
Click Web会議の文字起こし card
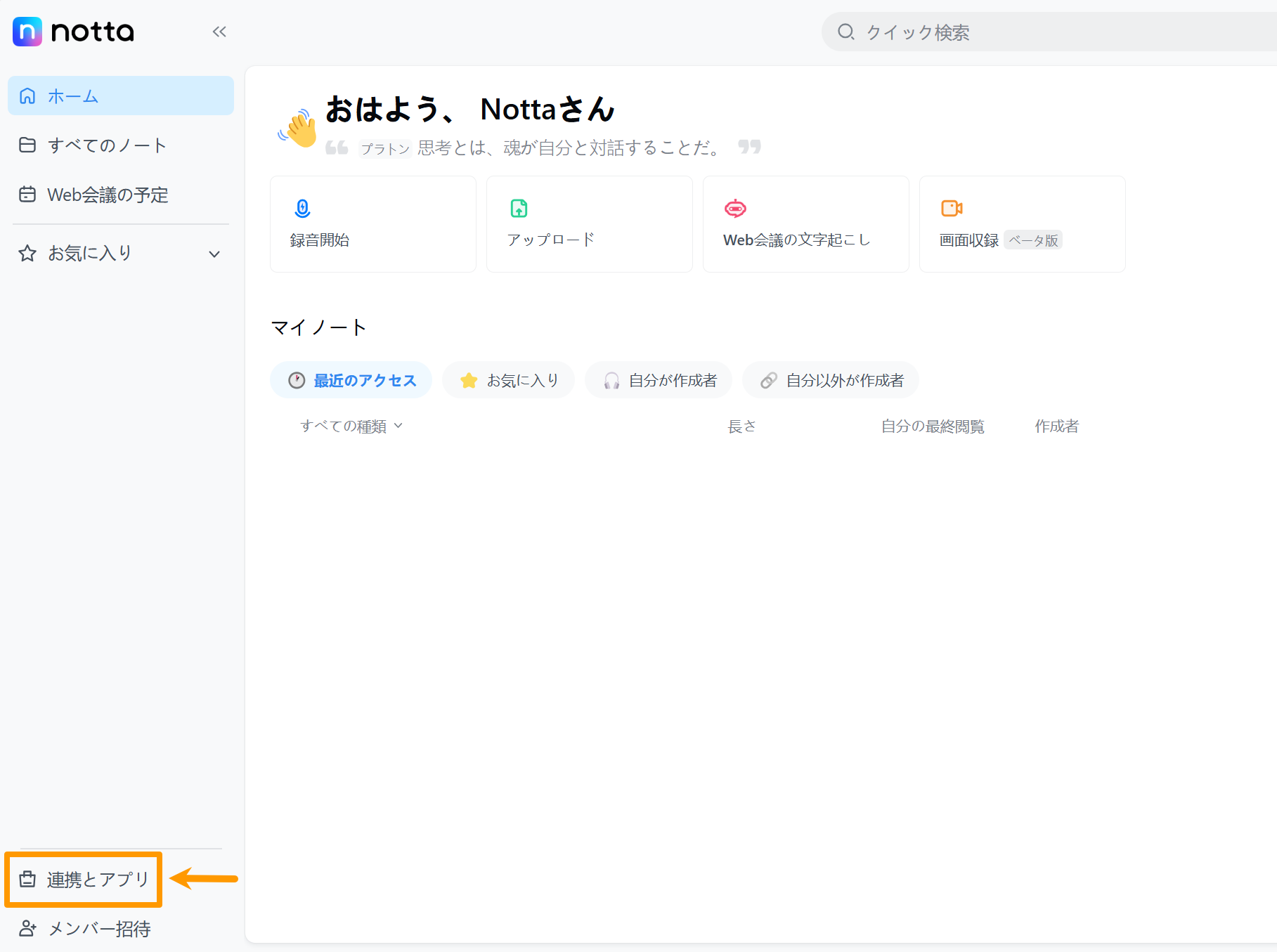(806, 224)
